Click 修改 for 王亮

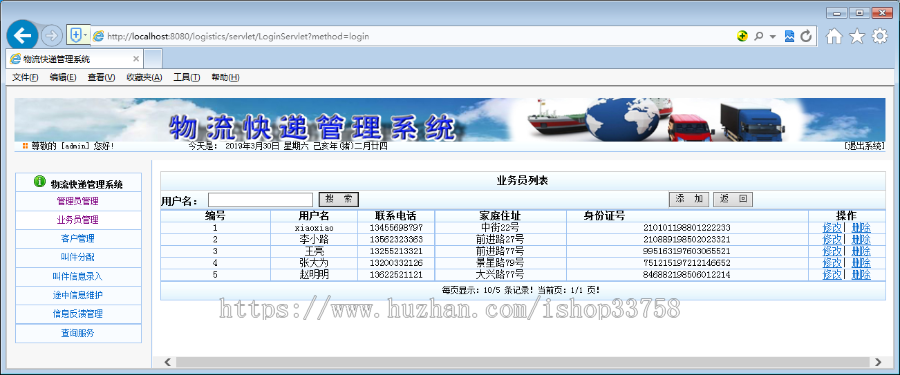pyautogui.click(x=832, y=251)
